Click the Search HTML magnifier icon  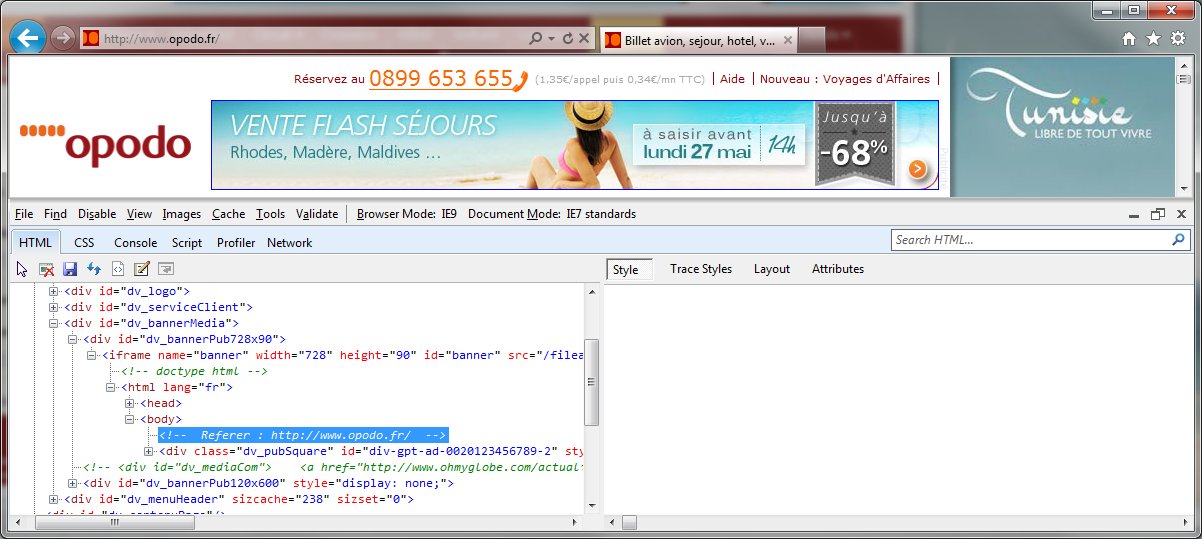1178,240
